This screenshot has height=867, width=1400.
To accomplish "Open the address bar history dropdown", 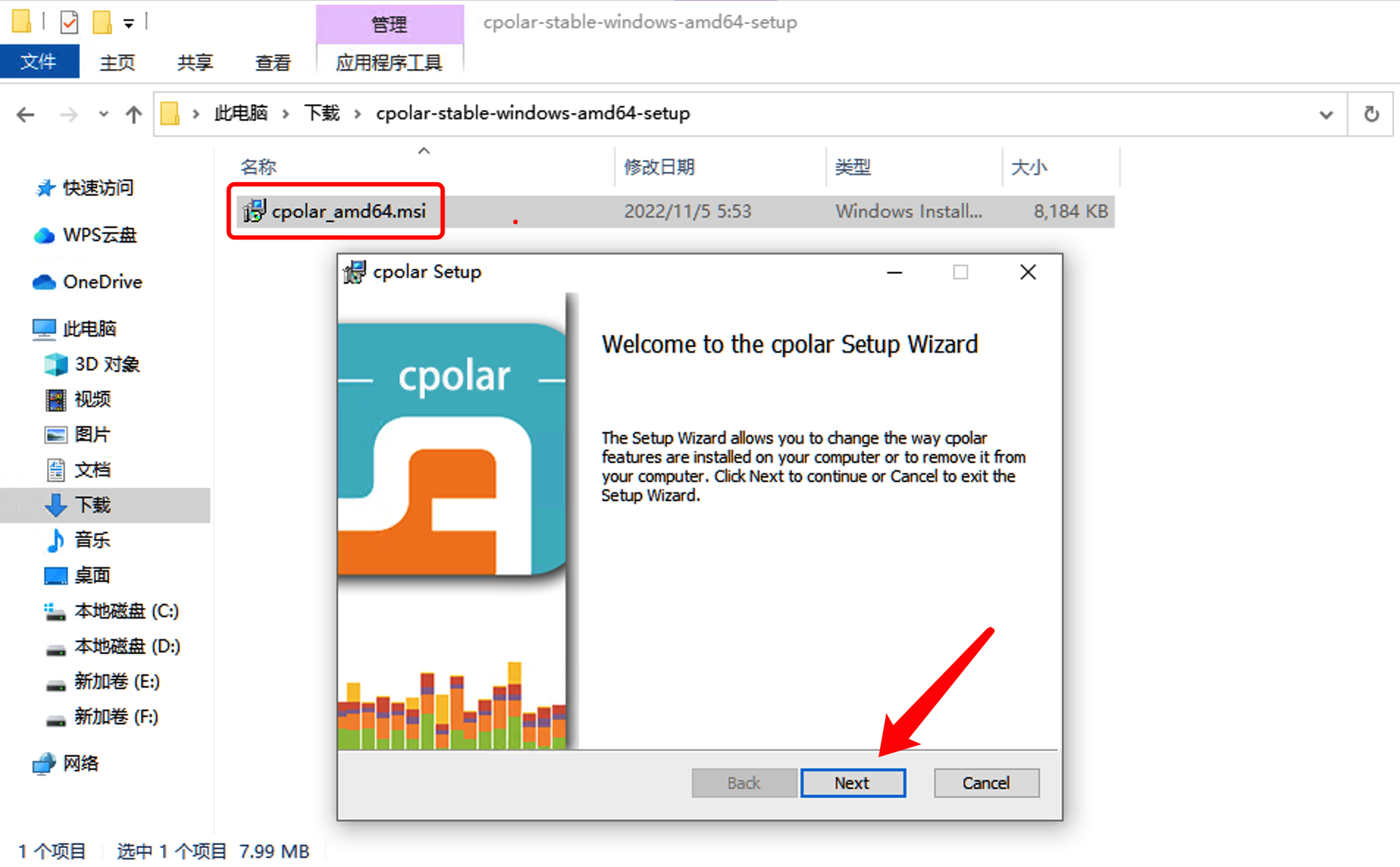I will tap(1325, 114).
